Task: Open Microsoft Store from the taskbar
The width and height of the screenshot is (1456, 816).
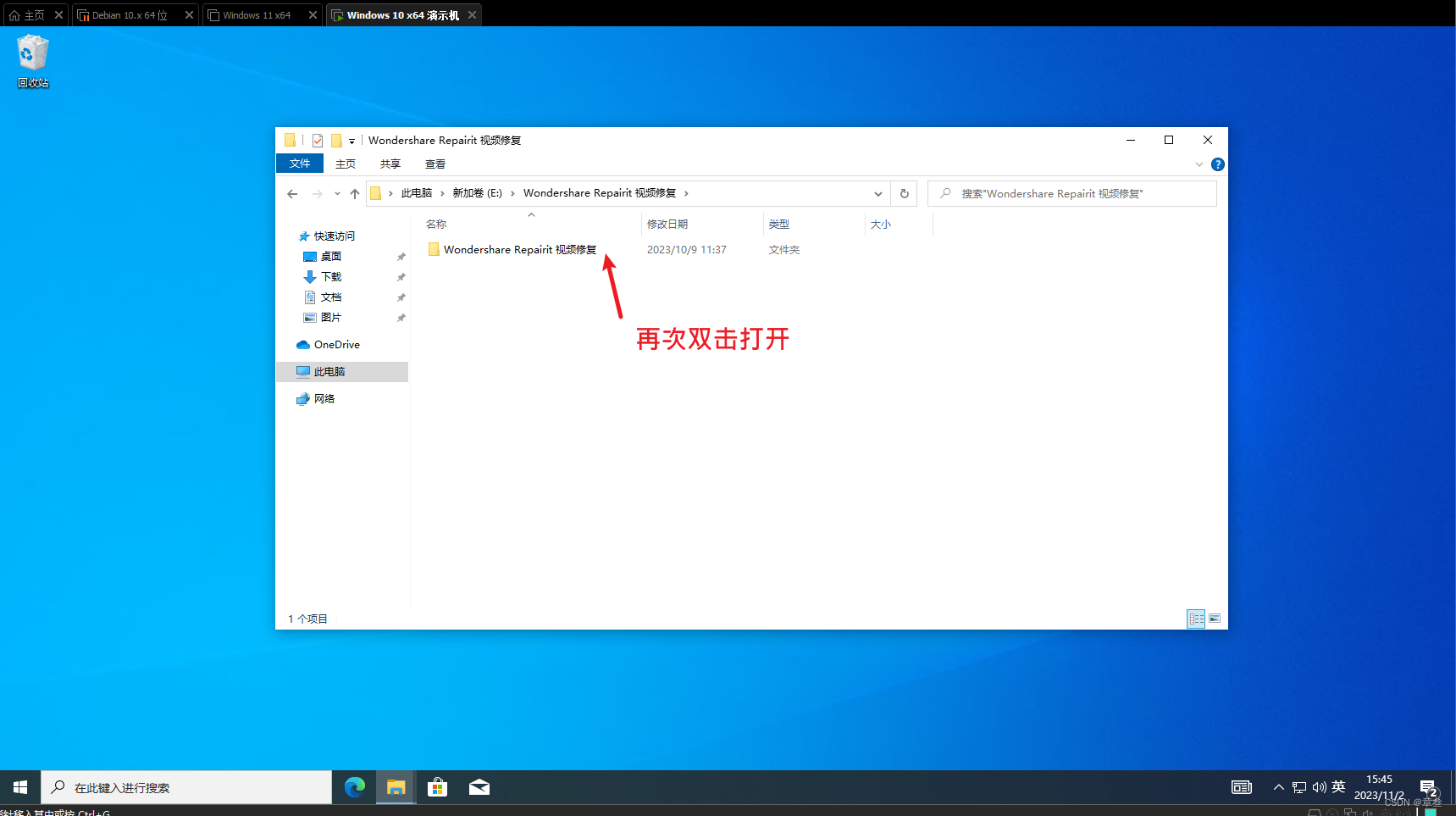Action: click(x=437, y=787)
